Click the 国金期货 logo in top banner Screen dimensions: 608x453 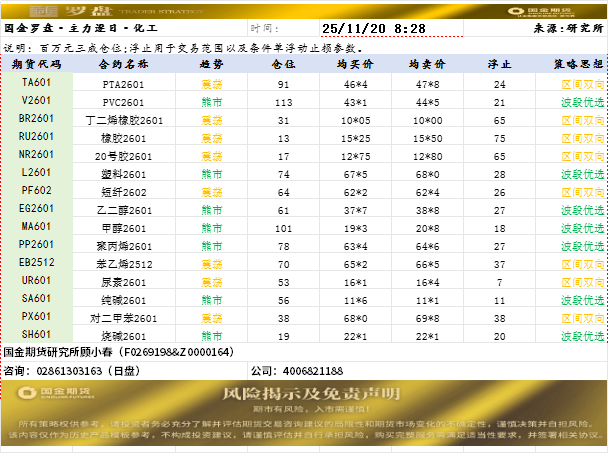[540, 12]
